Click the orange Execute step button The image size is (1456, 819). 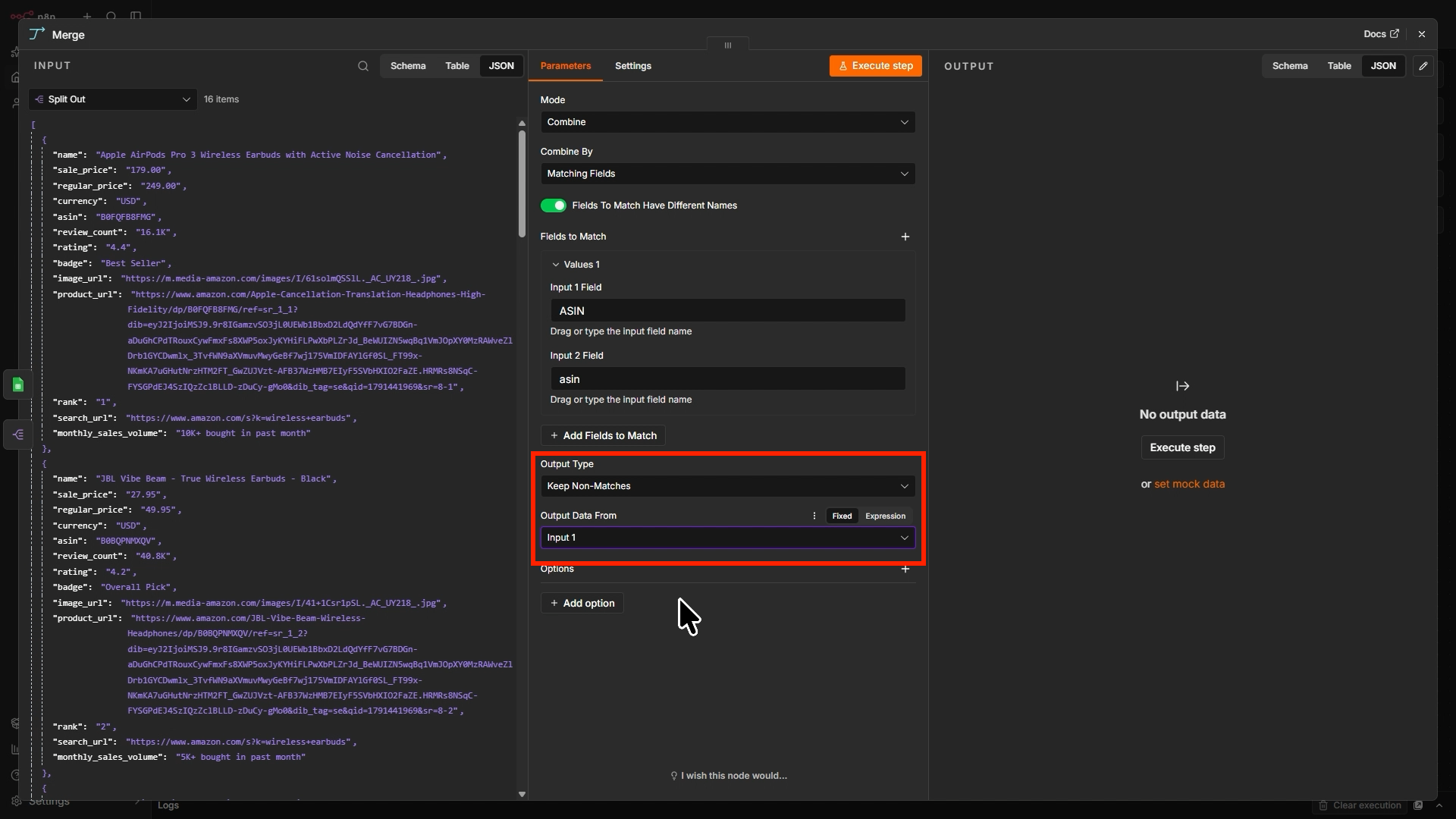(x=876, y=66)
